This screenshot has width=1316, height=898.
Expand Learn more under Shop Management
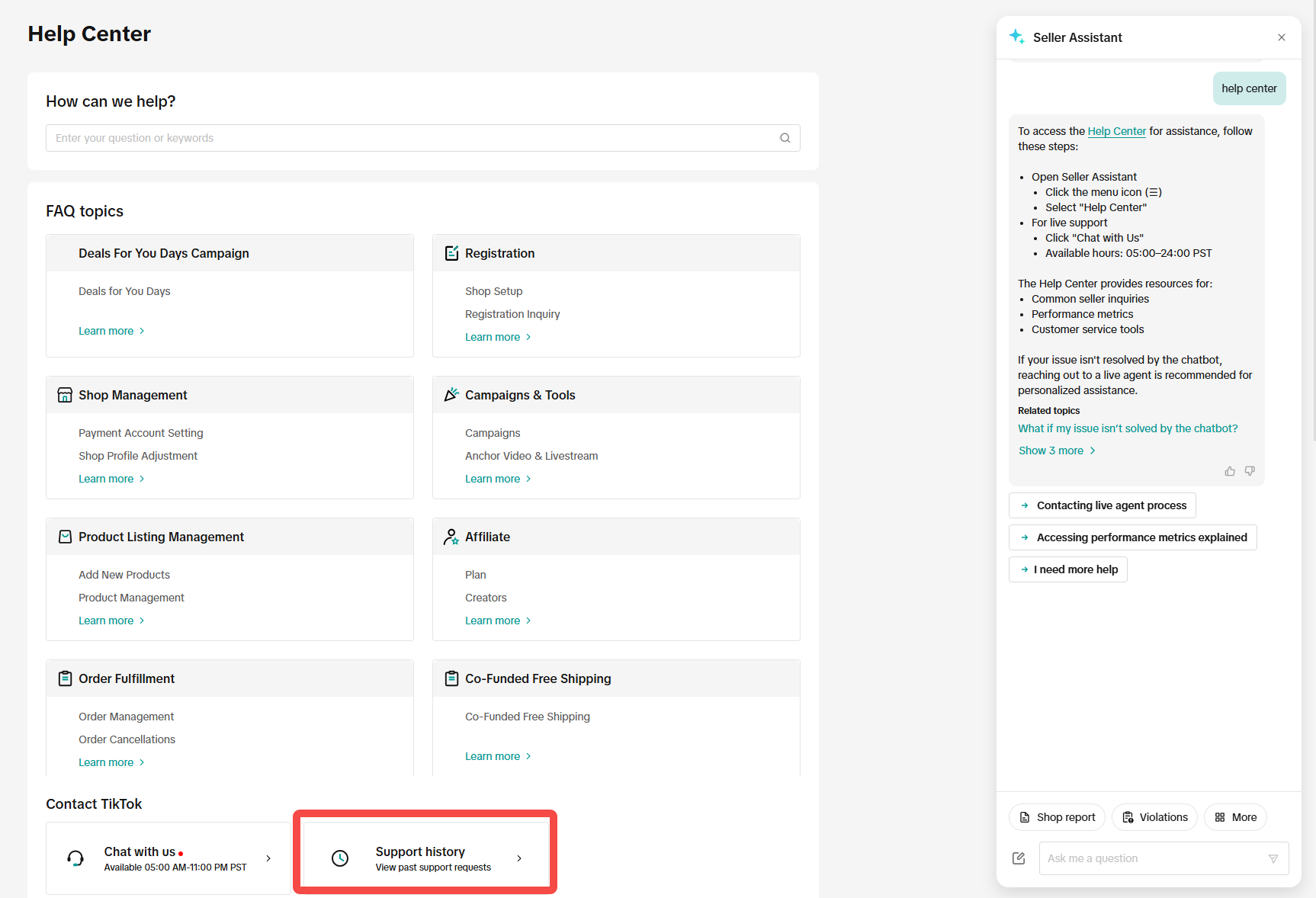[x=111, y=479]
